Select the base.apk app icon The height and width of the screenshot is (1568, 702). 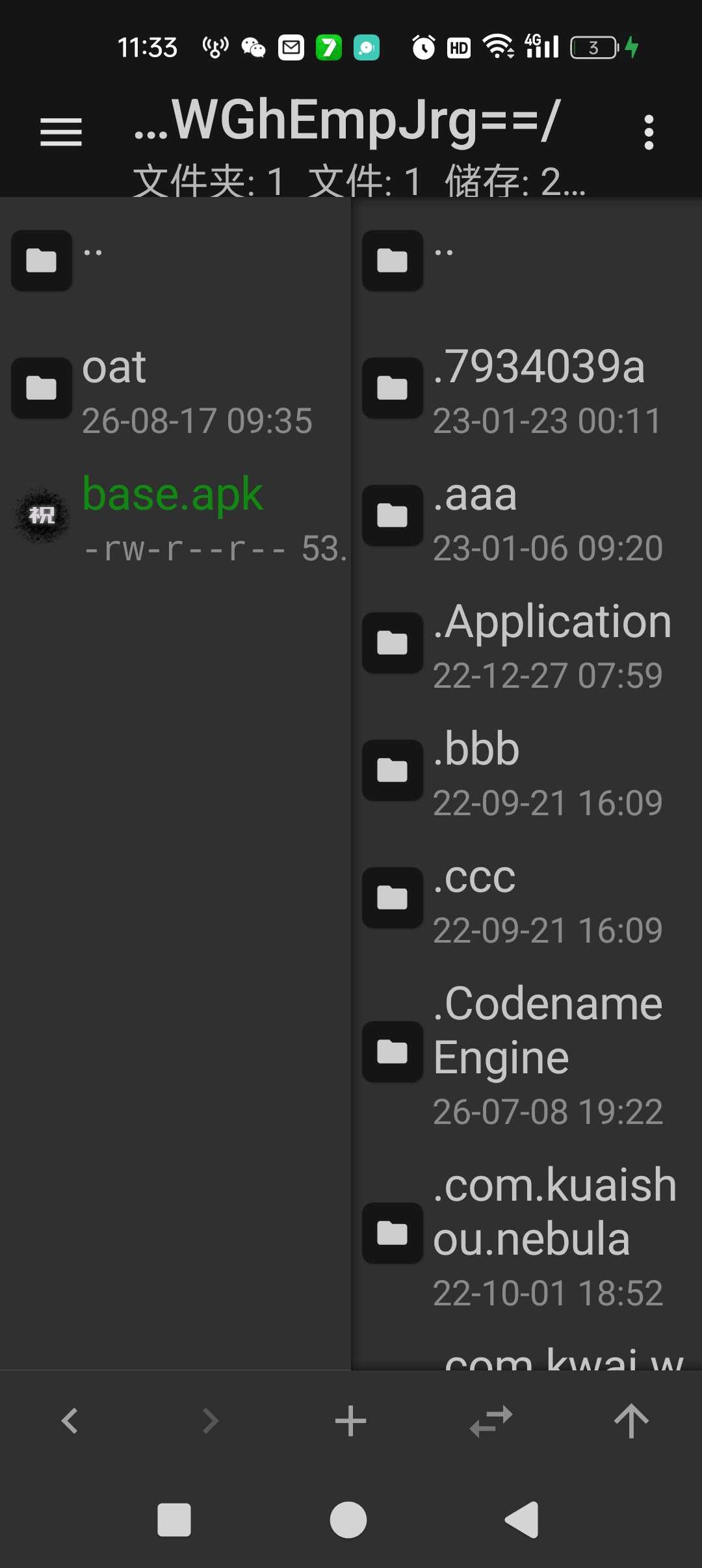pyautogui.click(x=42, y=515)
